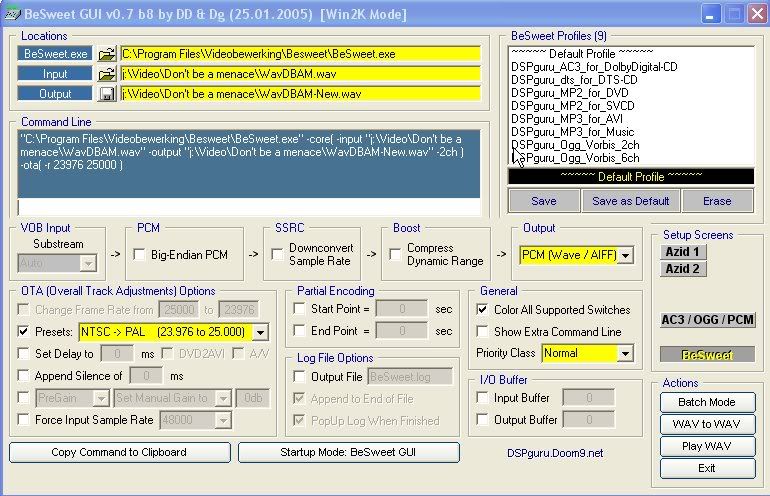Click the BeSweet.exe path field
Image resolution: width=770 pixels, height=496 pixels.
click(300, 54)
